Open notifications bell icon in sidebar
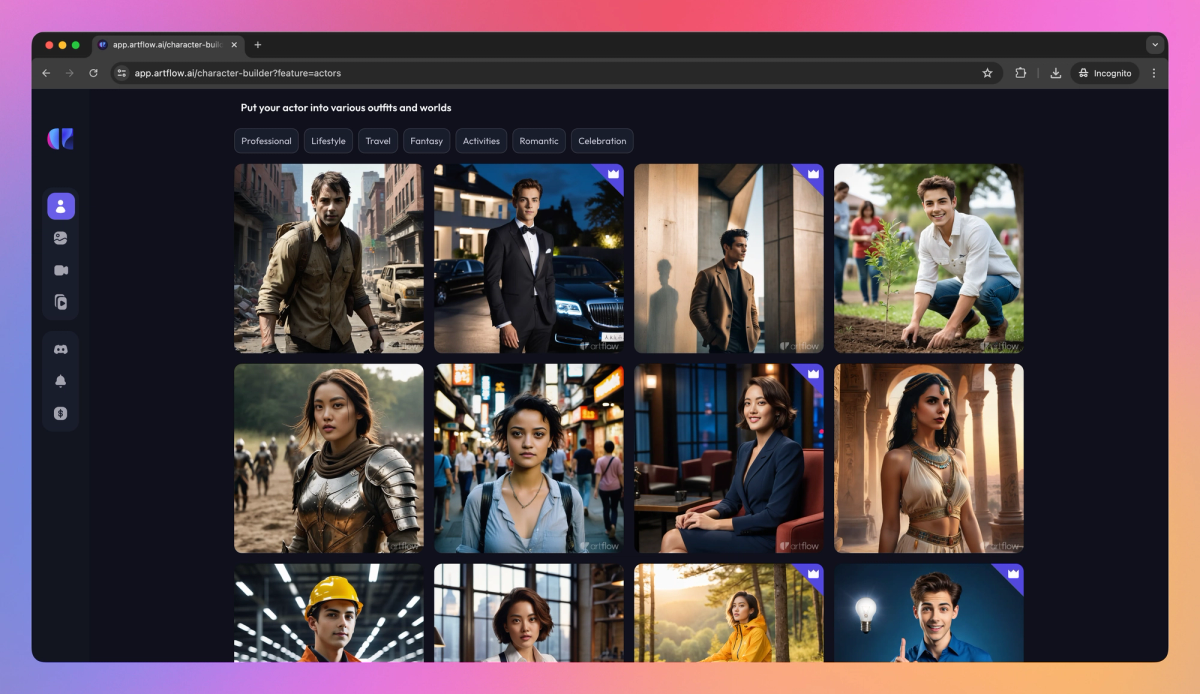This screenshot has height=694, width=1200. click(61, 381)
